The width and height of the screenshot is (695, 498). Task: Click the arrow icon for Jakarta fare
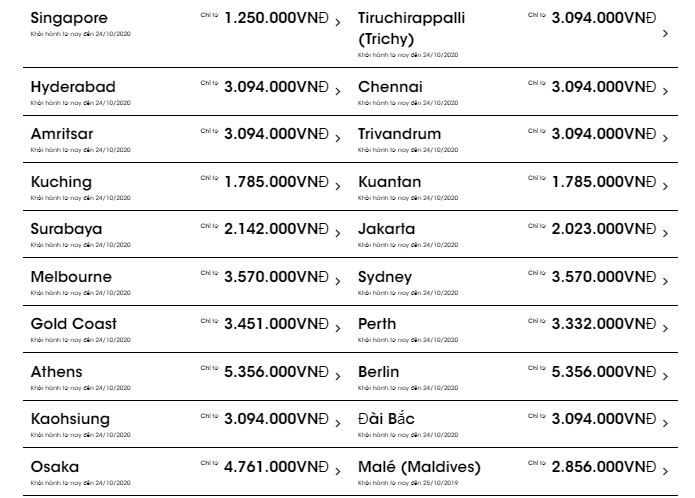665,233
